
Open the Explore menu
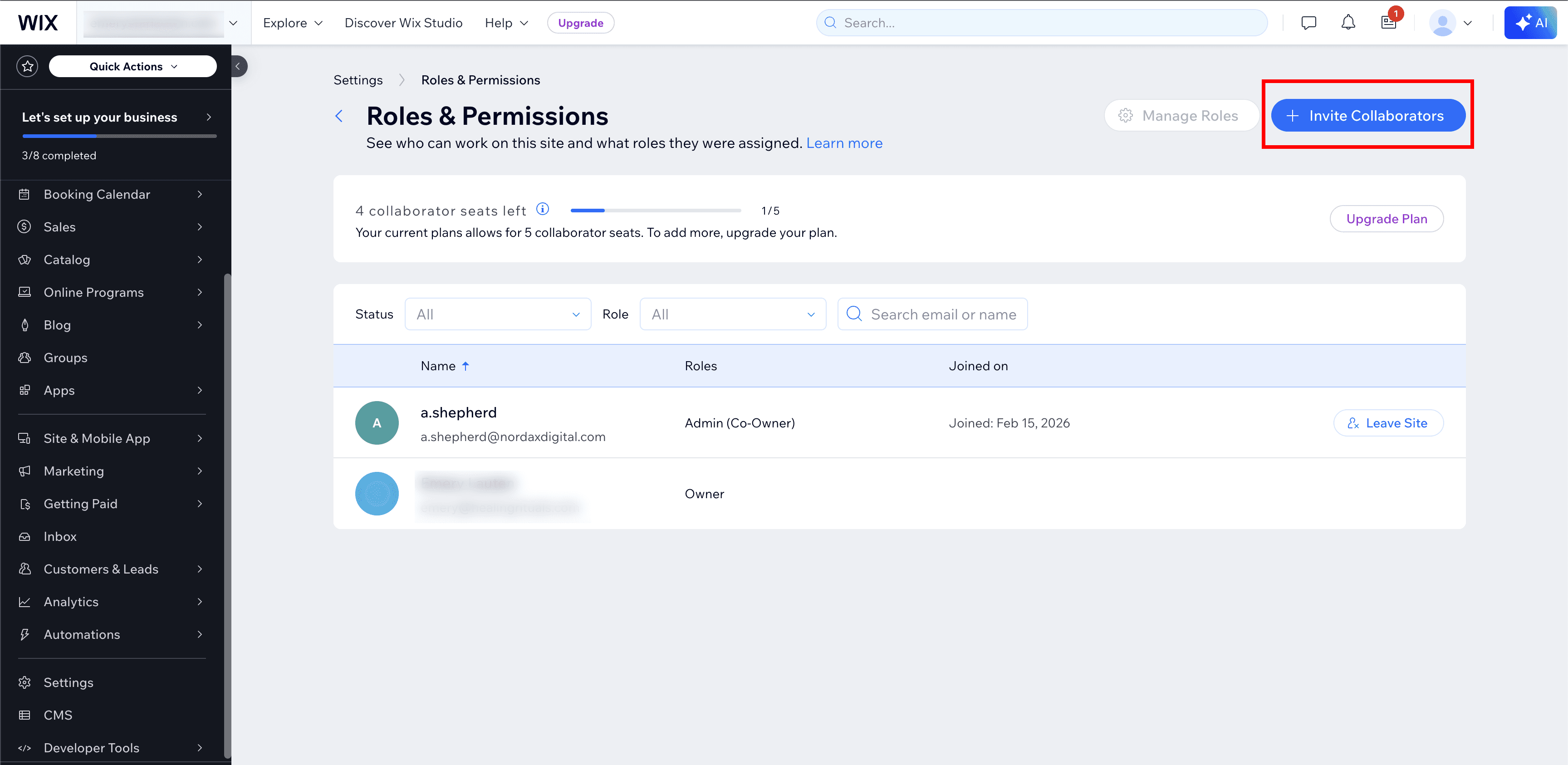pyautogui.click(x=292, y=23)
